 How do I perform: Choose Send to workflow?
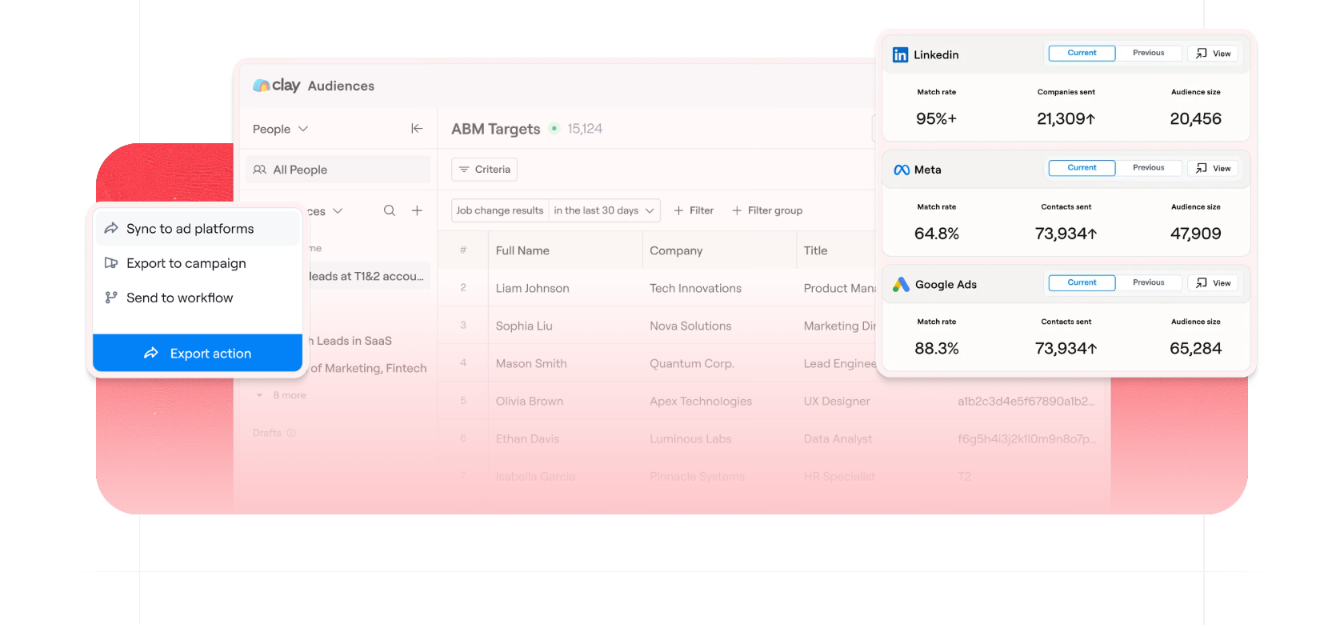point(197,297)
